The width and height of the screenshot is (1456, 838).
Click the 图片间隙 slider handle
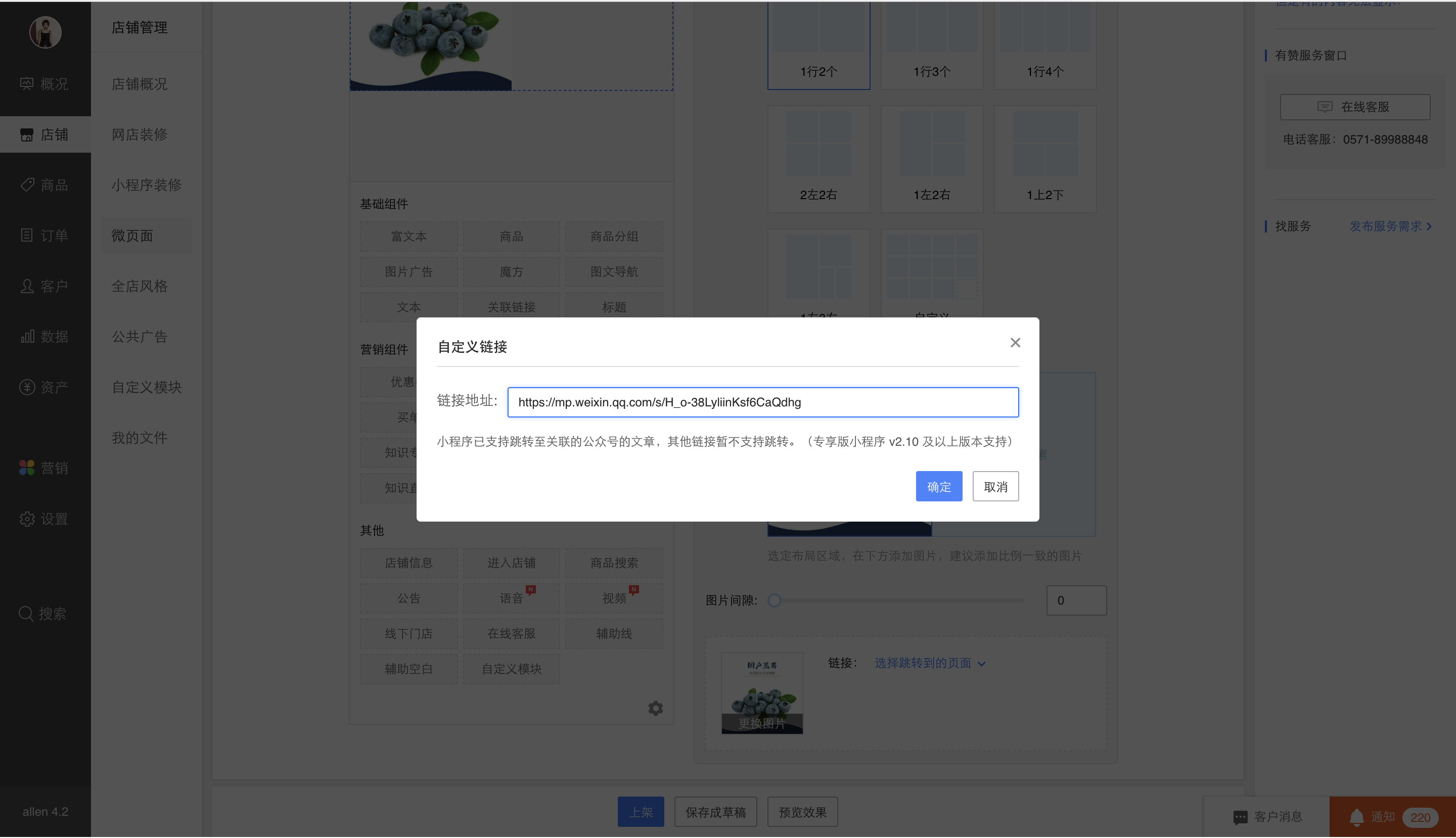pyautogui.click(x=775, y=600)
